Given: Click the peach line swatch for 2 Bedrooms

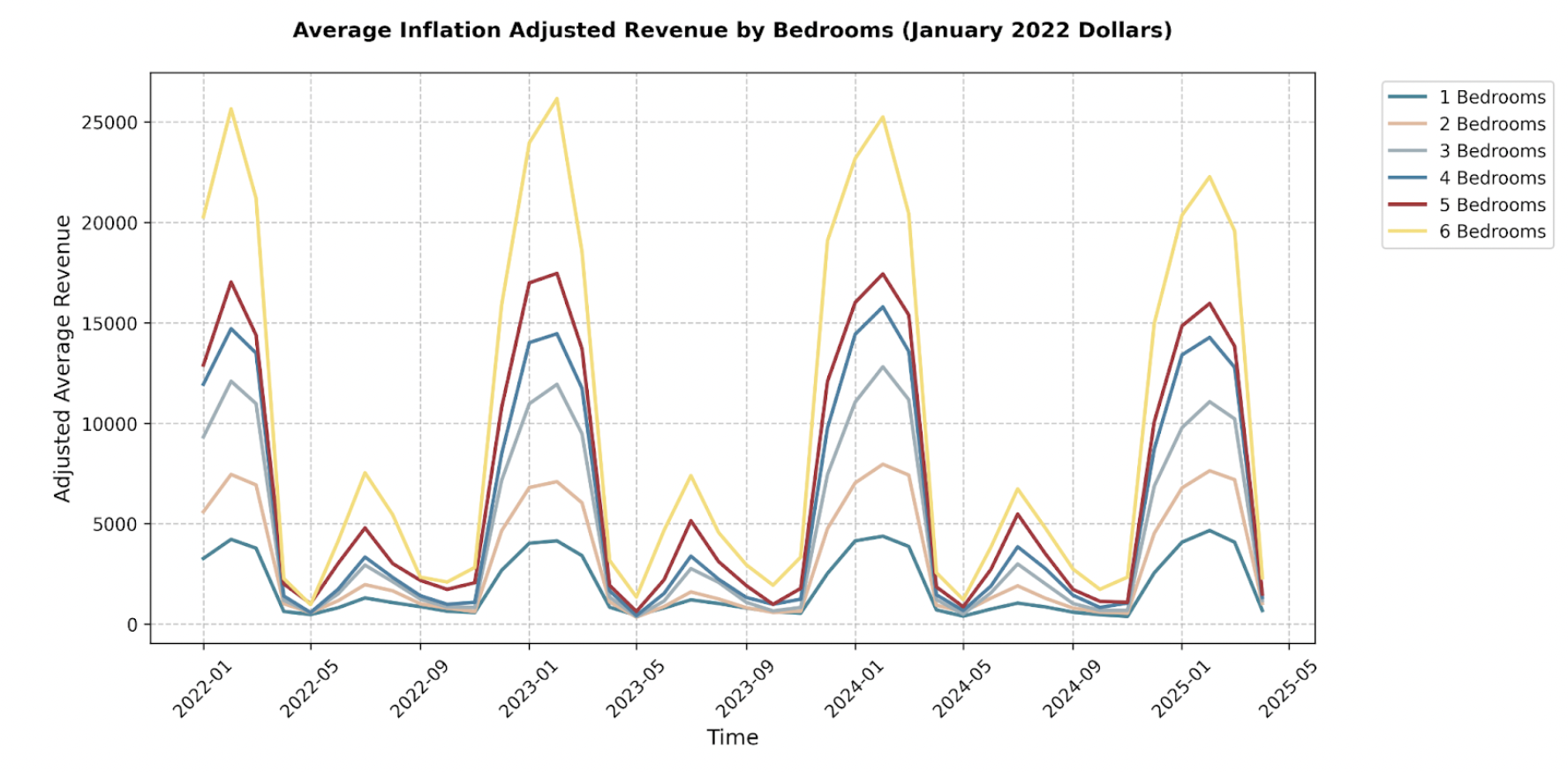Looking at the screenshot, I should [1407, 125].
